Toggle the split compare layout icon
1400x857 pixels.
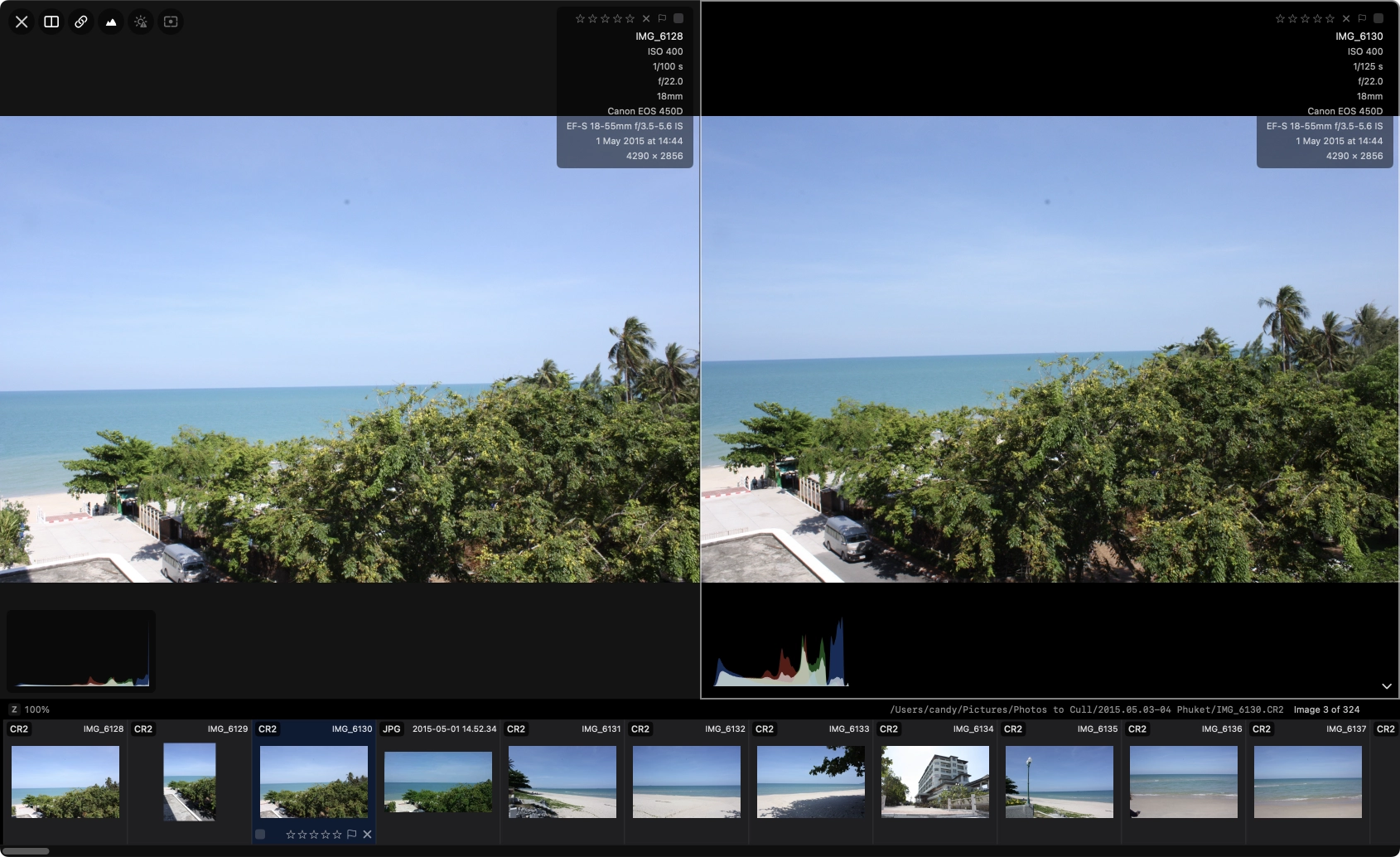point(51,22)
